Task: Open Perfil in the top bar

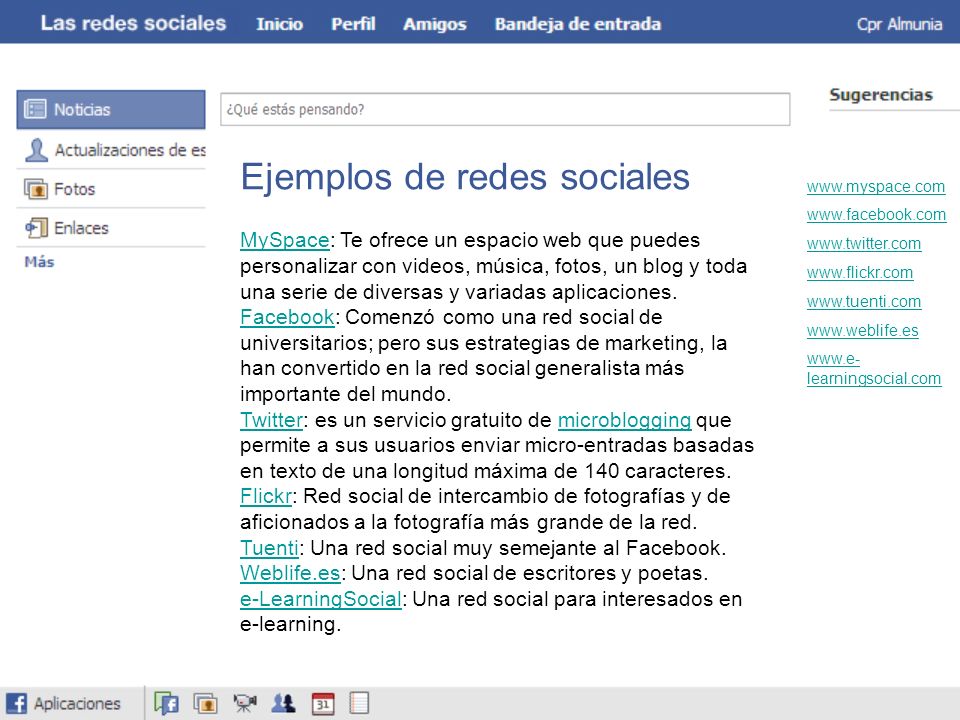Action: pyautogui.click(x=353, y=24)
